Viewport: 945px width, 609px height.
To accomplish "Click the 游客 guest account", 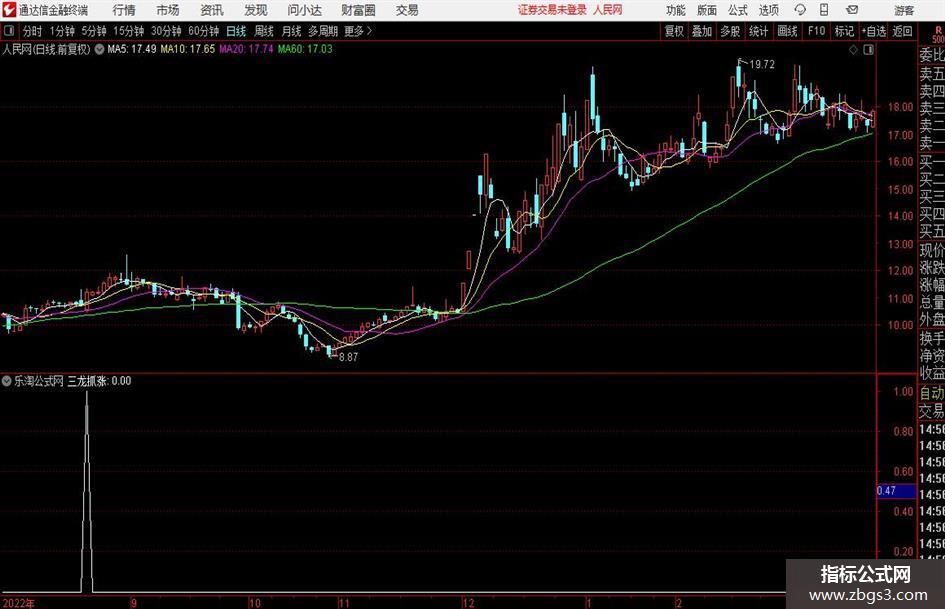I will 904,10.
